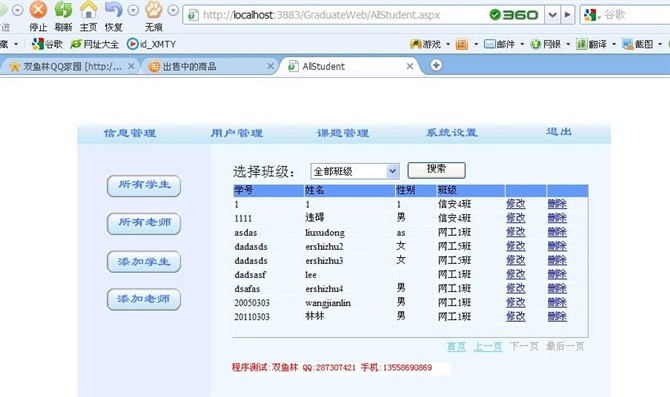Close the 双鱼林QQ家园 tab
The width and height of the screenshot is (670, 397).
[131, 66]
